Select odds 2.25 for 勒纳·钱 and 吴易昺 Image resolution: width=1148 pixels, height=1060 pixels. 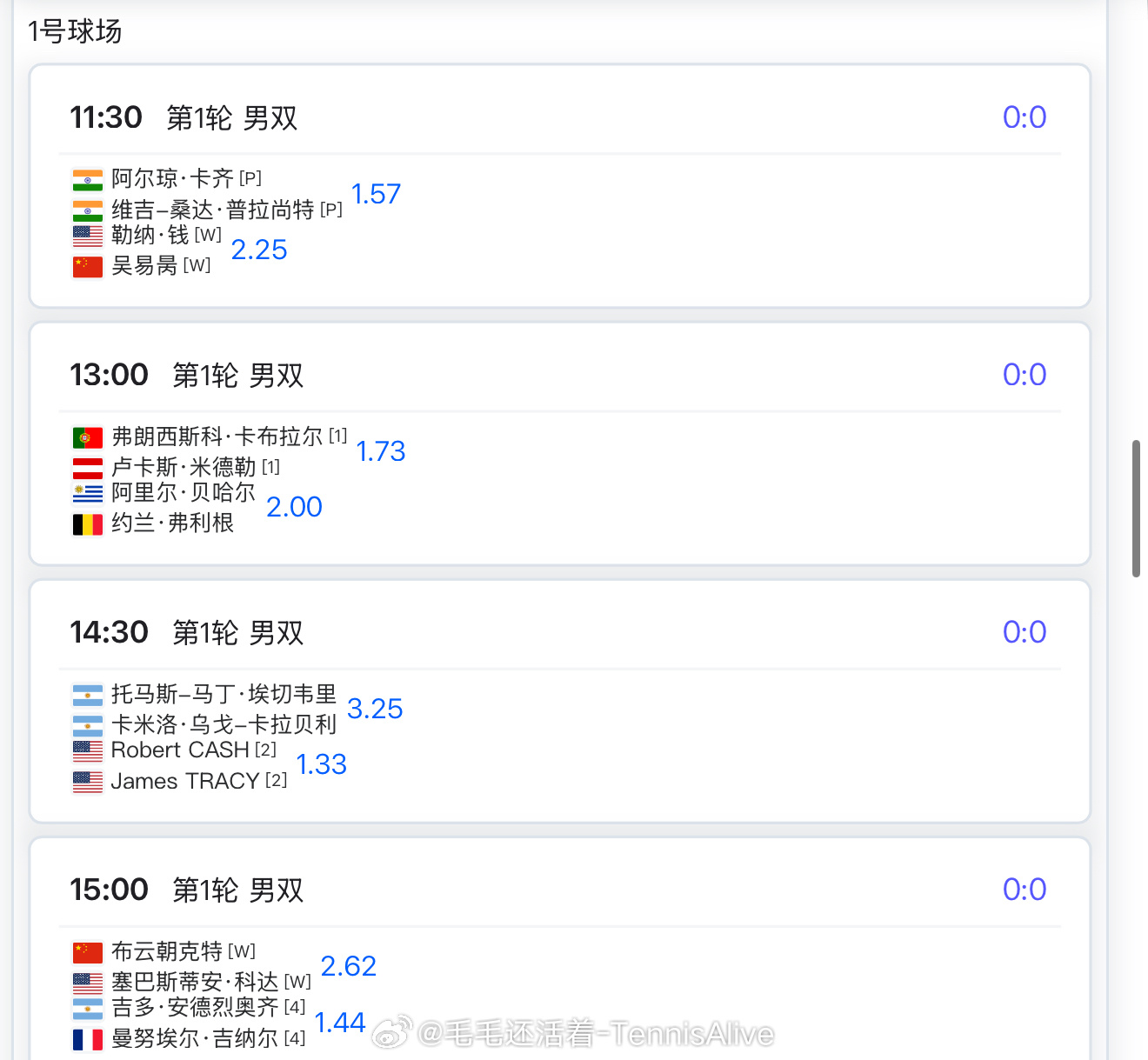(259, 250)
